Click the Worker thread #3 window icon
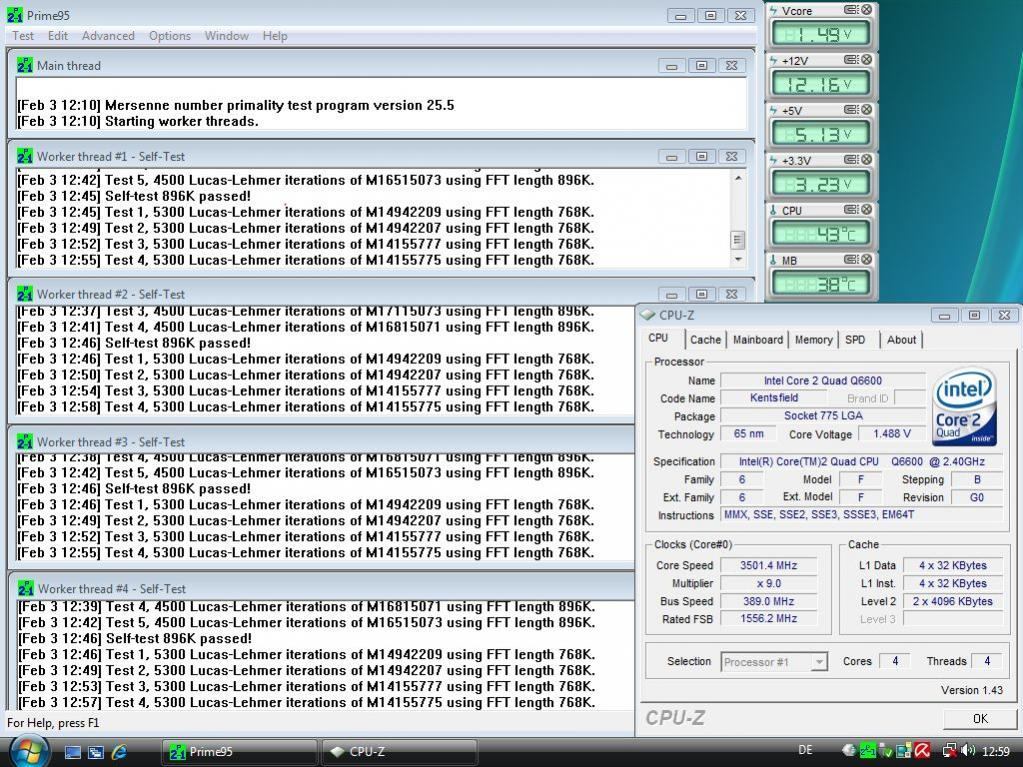Viewport: 1023px width, 767px height. point(25,442)
